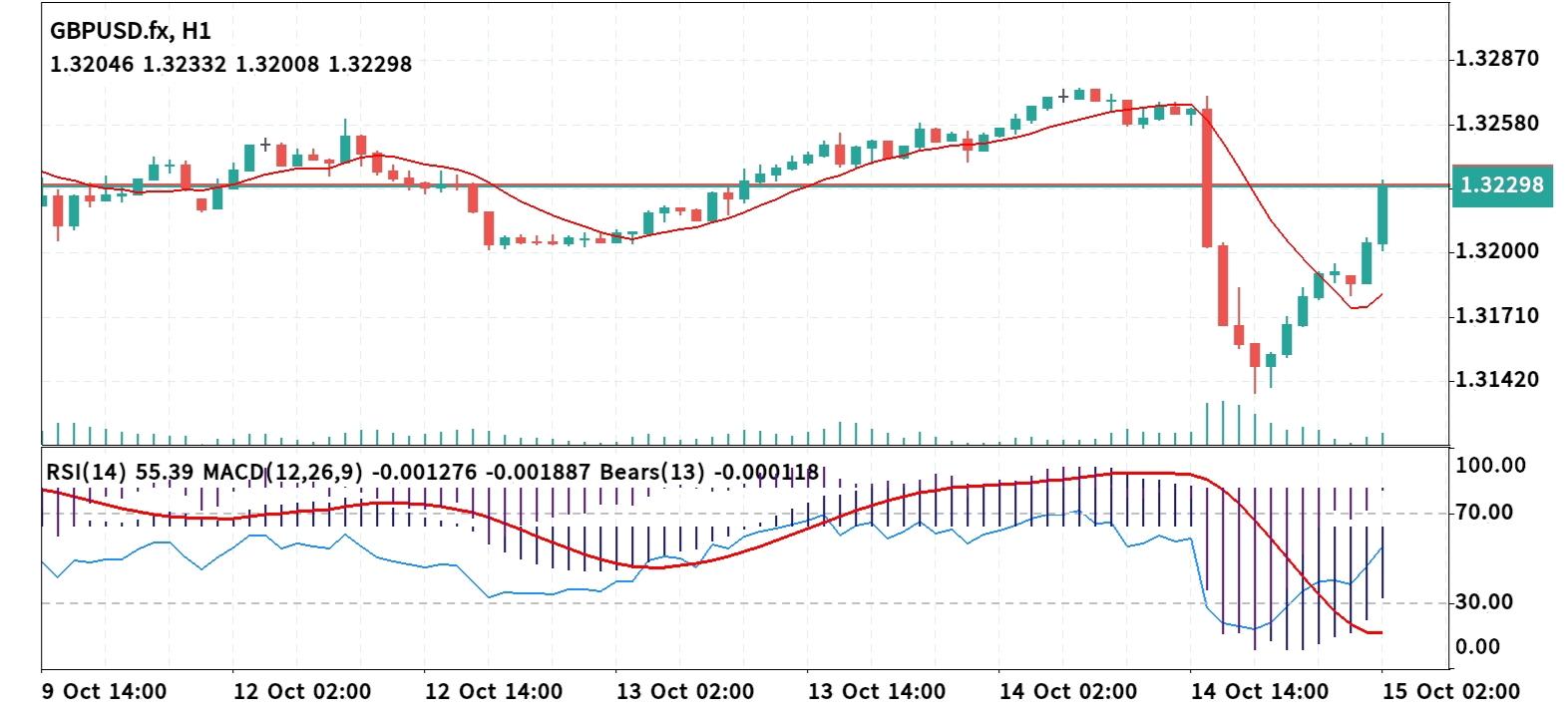Click the 100.00 level on indicator scale

(x=1491, y=466)
